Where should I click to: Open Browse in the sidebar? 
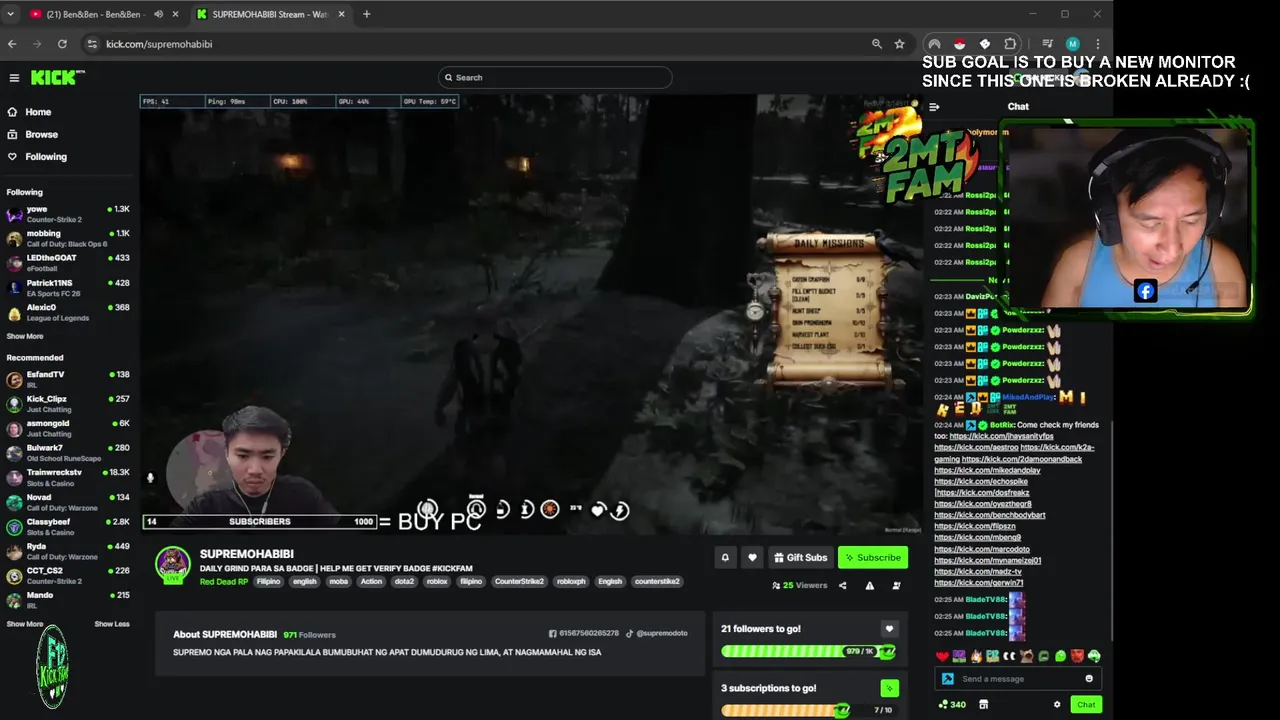pyautogui.click(x=41, y=134)
